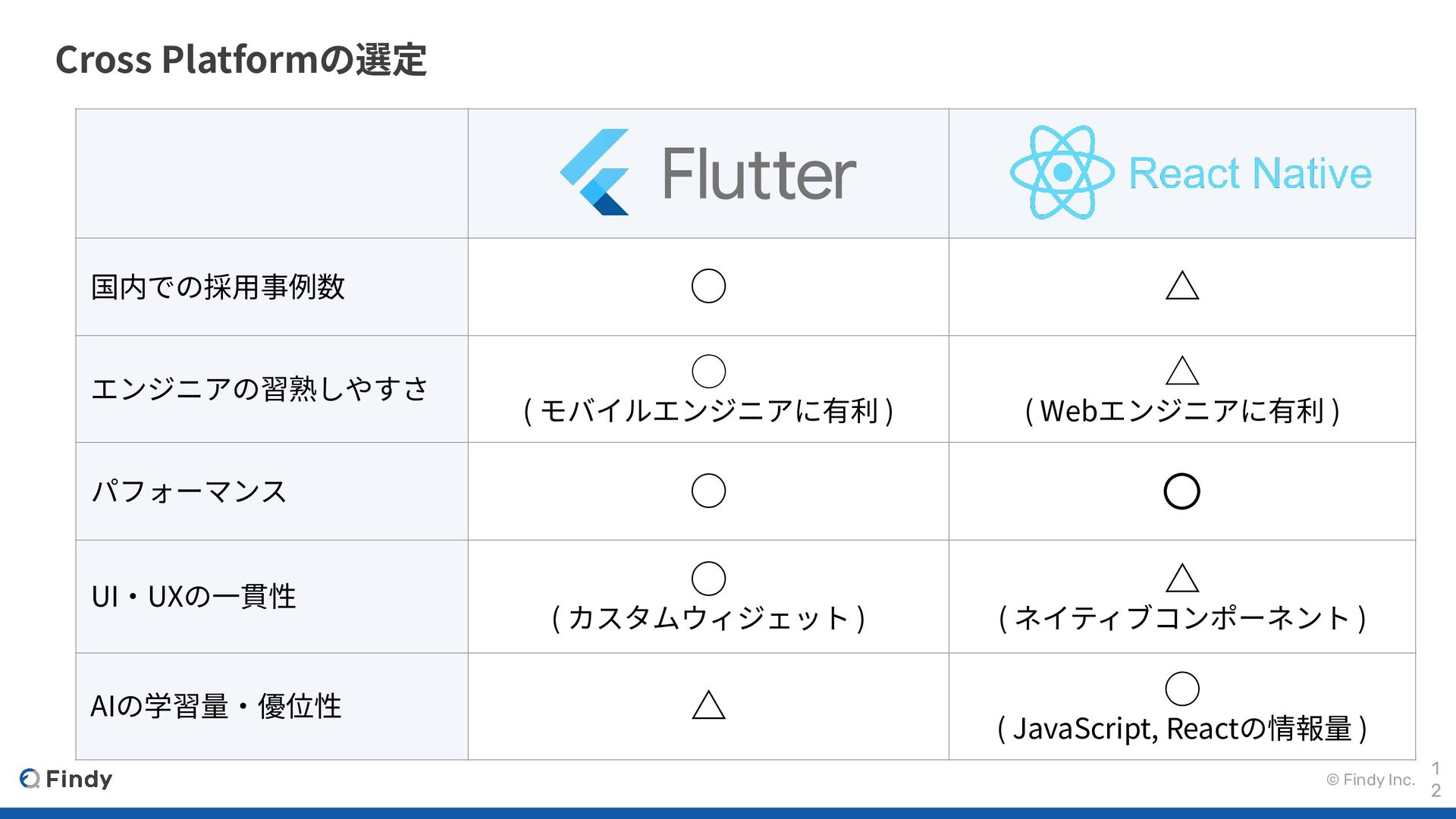Image resolution: width=1456 pixels, height=819 pixels.
Task: Select the AIの学習量・優位性 row label
Action: pos(216,707)
